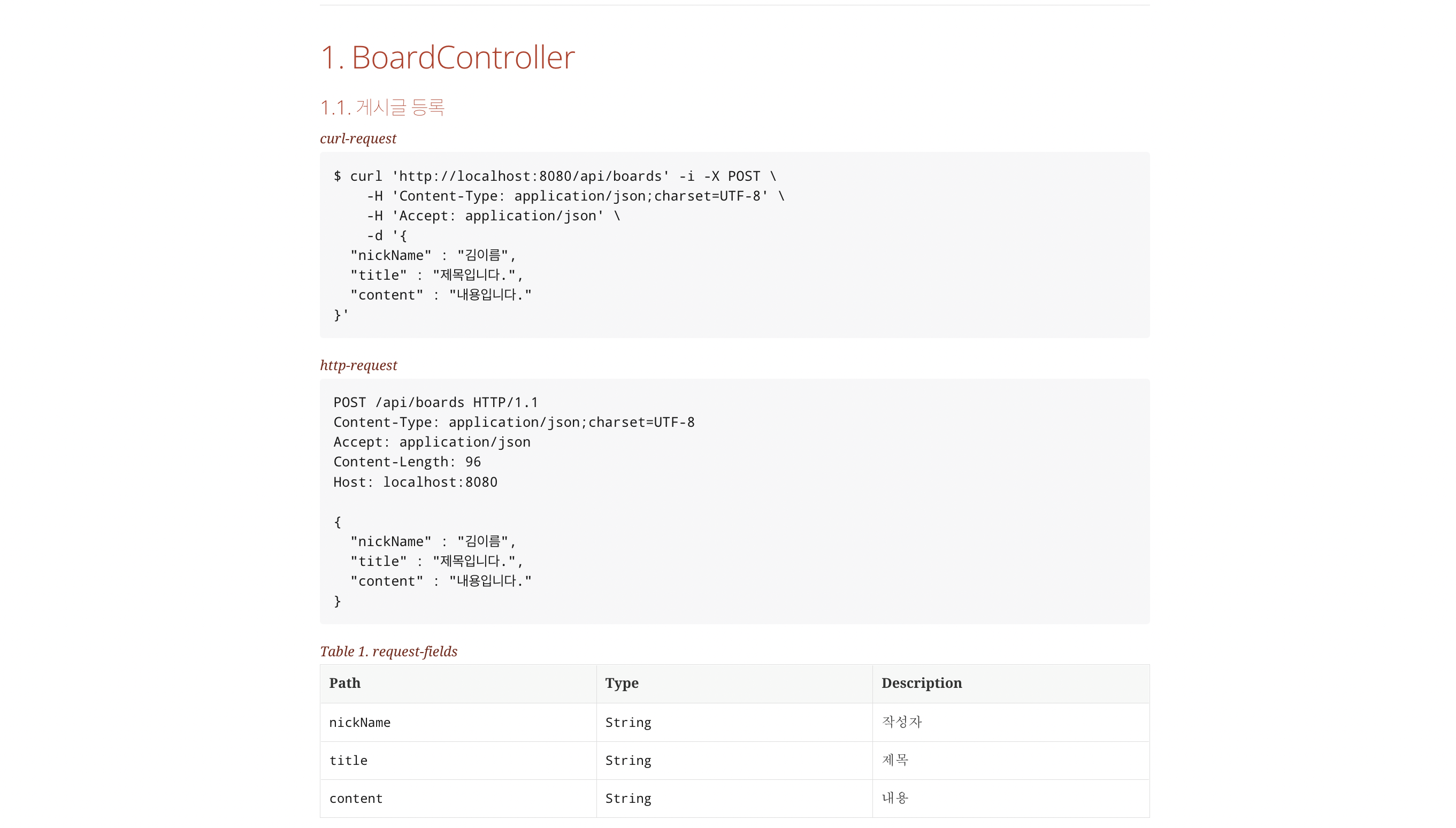Click the POST /api/boards HTTP/1.1 line

435,403
